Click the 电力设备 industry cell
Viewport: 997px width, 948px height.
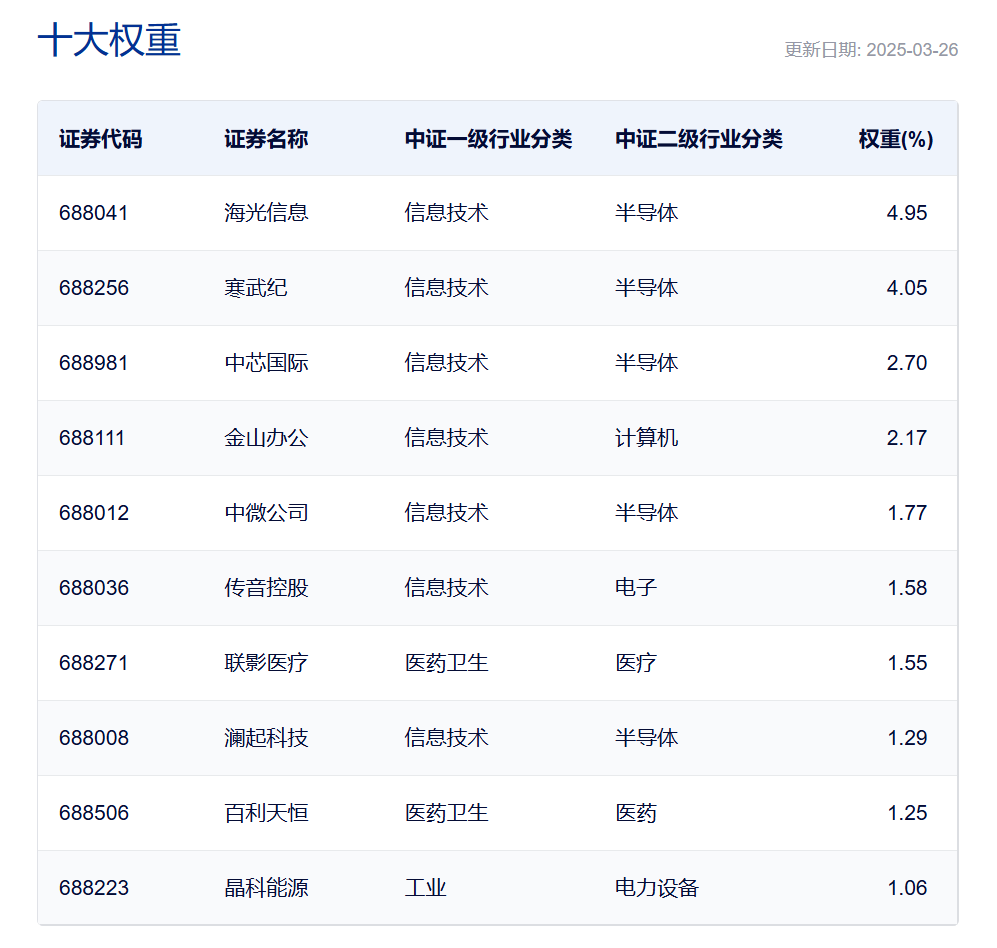[x=657, y=888]
